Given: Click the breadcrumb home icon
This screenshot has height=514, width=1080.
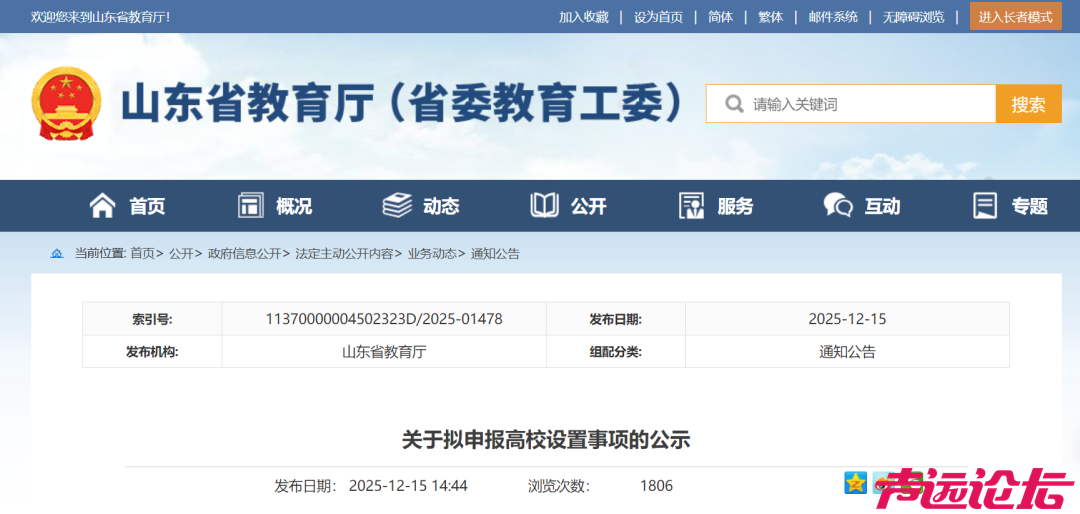Looking at the screenshot, I should click(x=56, y=254).
